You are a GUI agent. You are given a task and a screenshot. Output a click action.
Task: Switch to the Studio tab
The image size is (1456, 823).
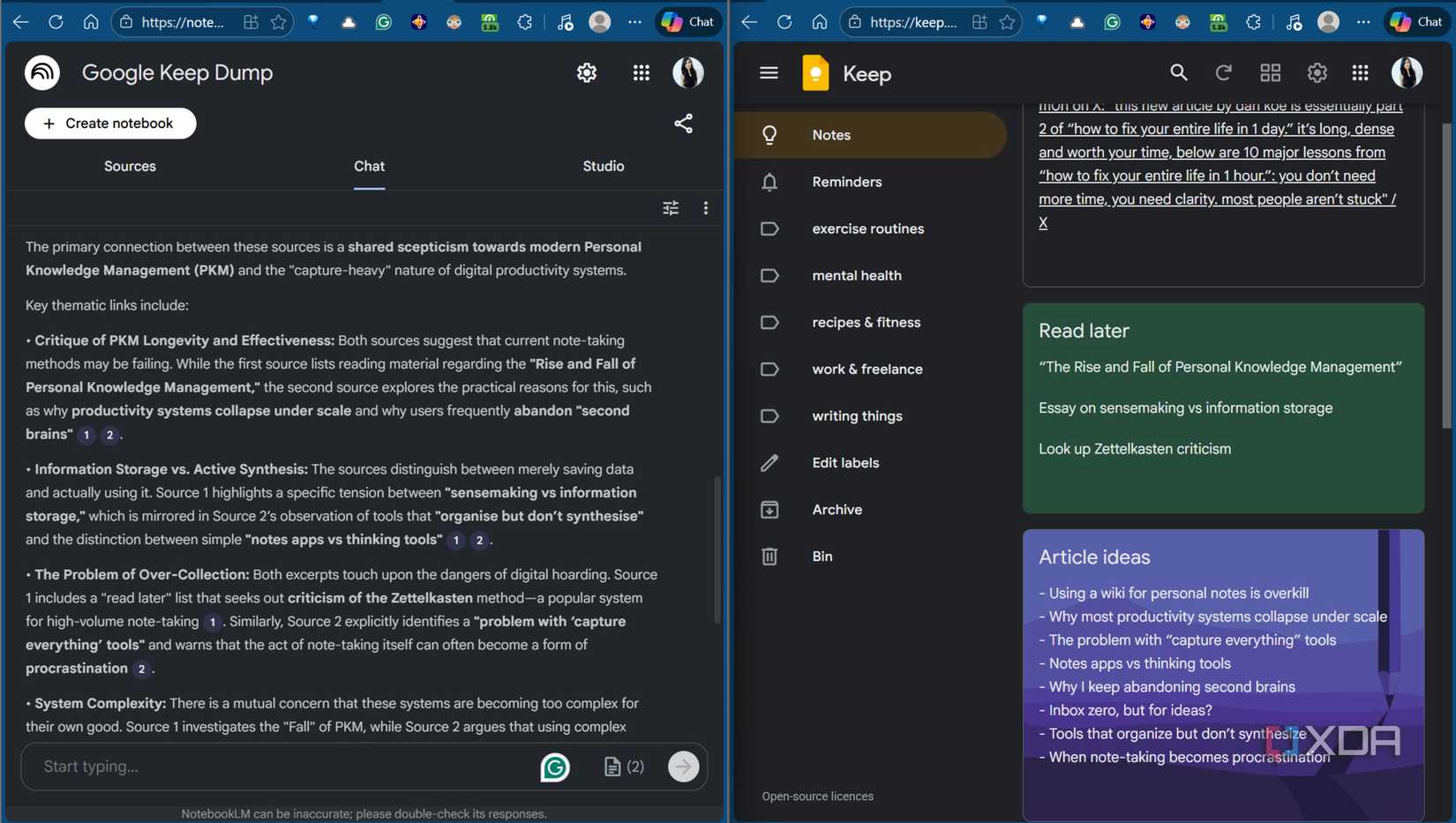(x=604, y=166)
